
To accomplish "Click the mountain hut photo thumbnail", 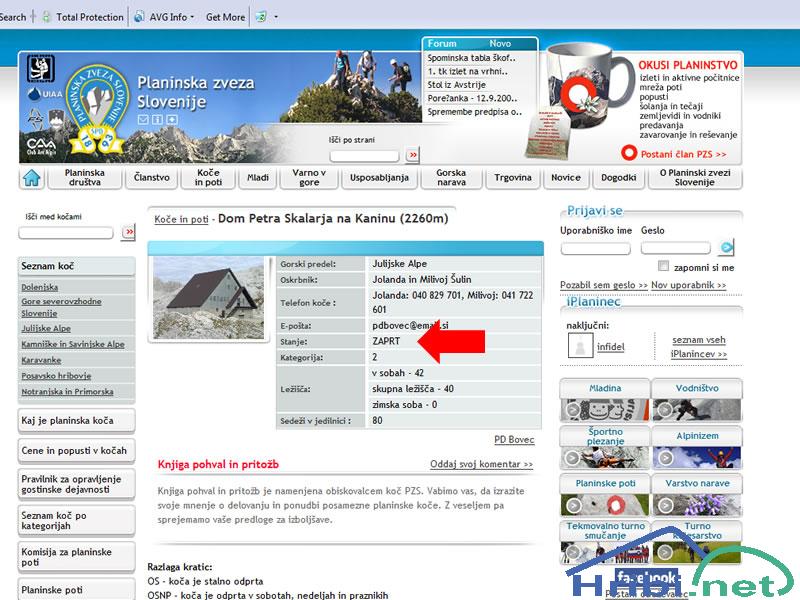I will point(209,298).
